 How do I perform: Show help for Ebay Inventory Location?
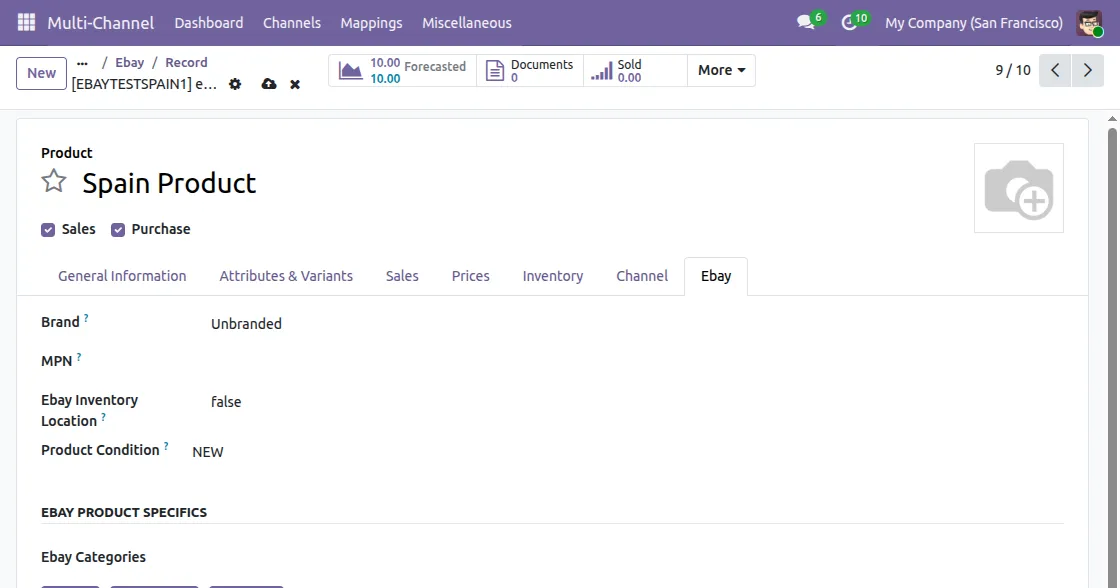tap(103, 417)
